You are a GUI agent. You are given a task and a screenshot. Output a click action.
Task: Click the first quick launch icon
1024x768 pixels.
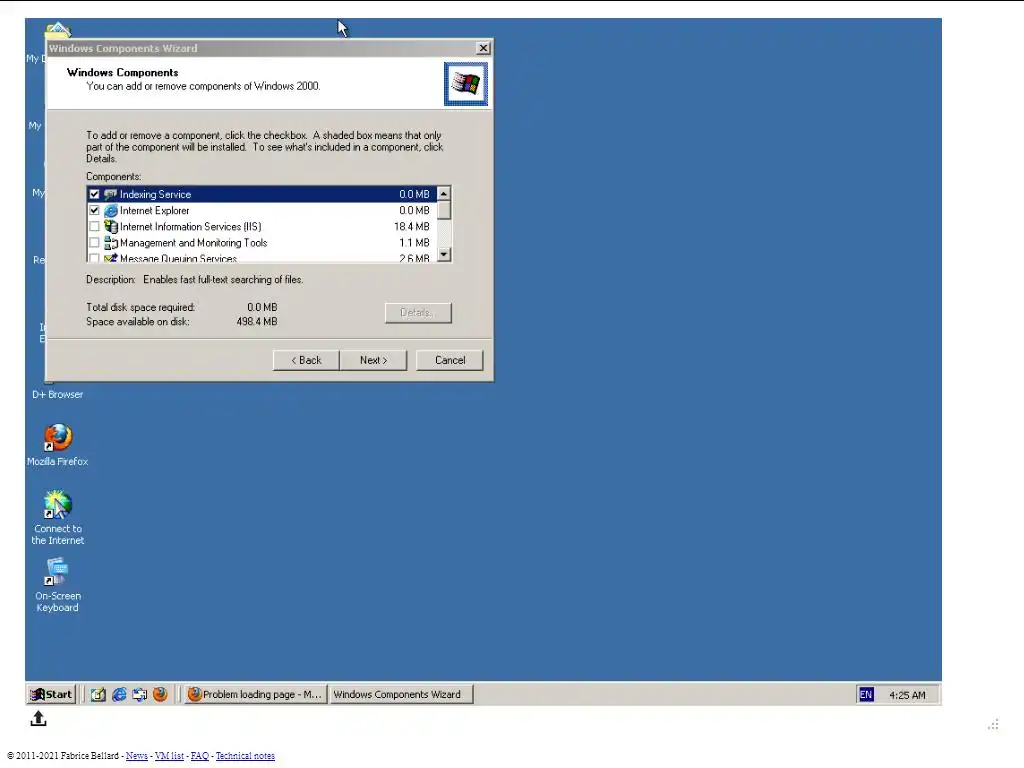[98, 694]
